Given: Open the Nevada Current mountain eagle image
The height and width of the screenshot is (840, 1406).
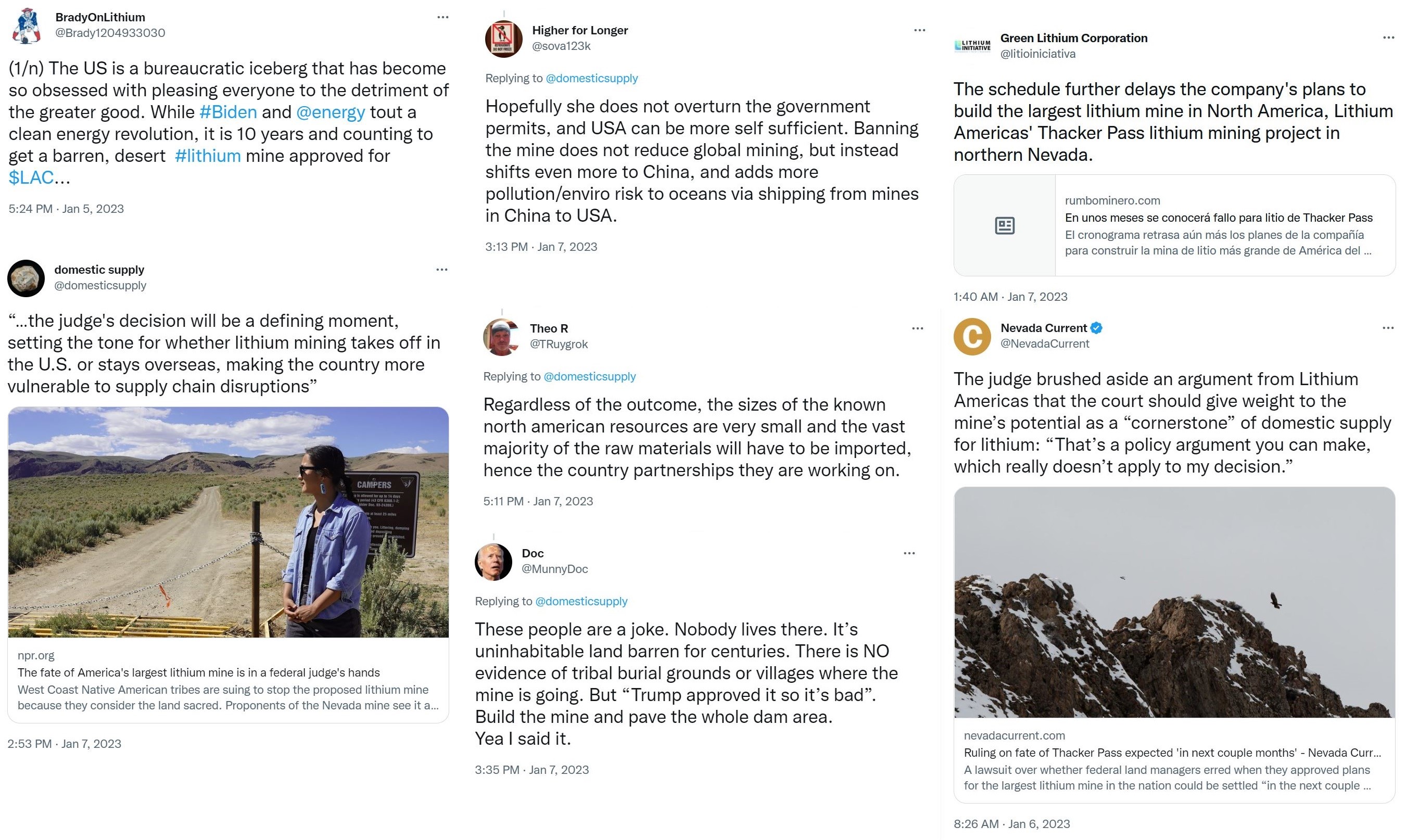Looking at the screenshot, I should coord(1174,602).
